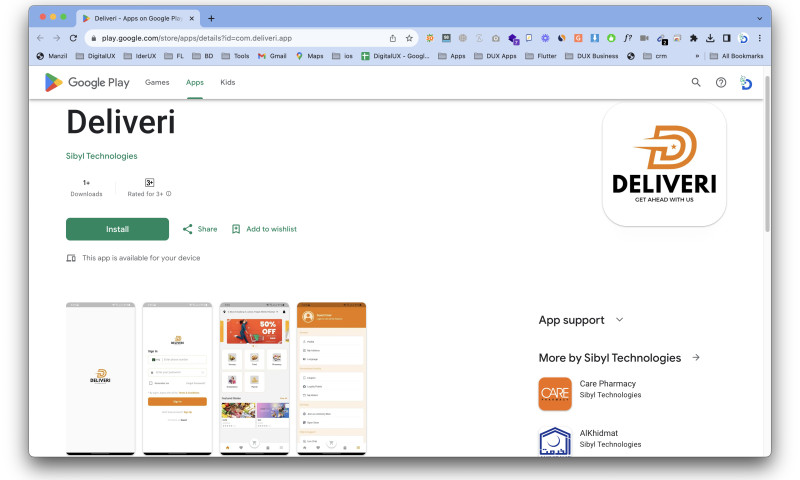Screen dimensions: 800x480
Task: Click the blue gear extension icon
Action: tap(545, 38)
